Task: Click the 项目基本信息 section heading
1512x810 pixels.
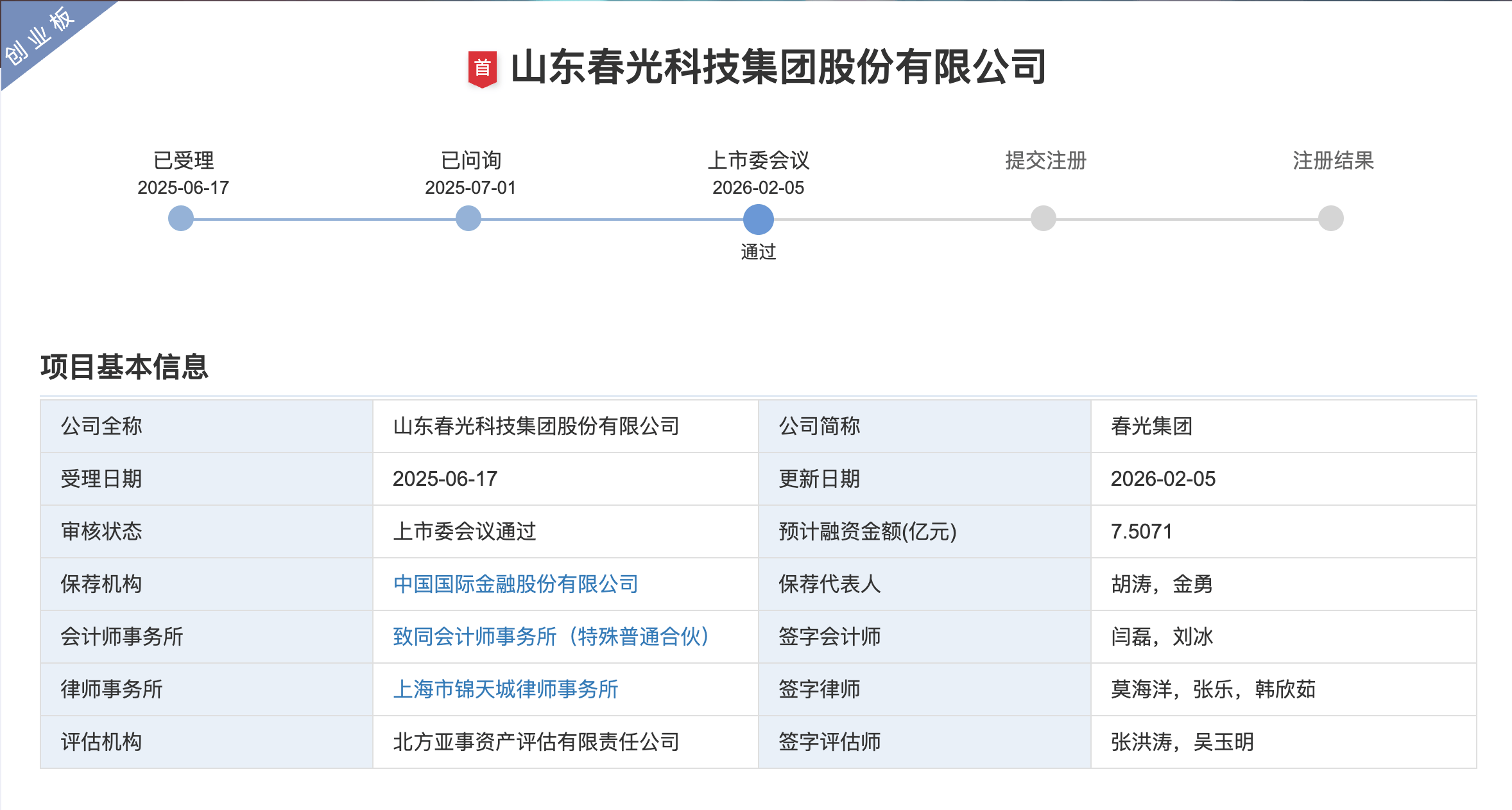Action: 125,367
